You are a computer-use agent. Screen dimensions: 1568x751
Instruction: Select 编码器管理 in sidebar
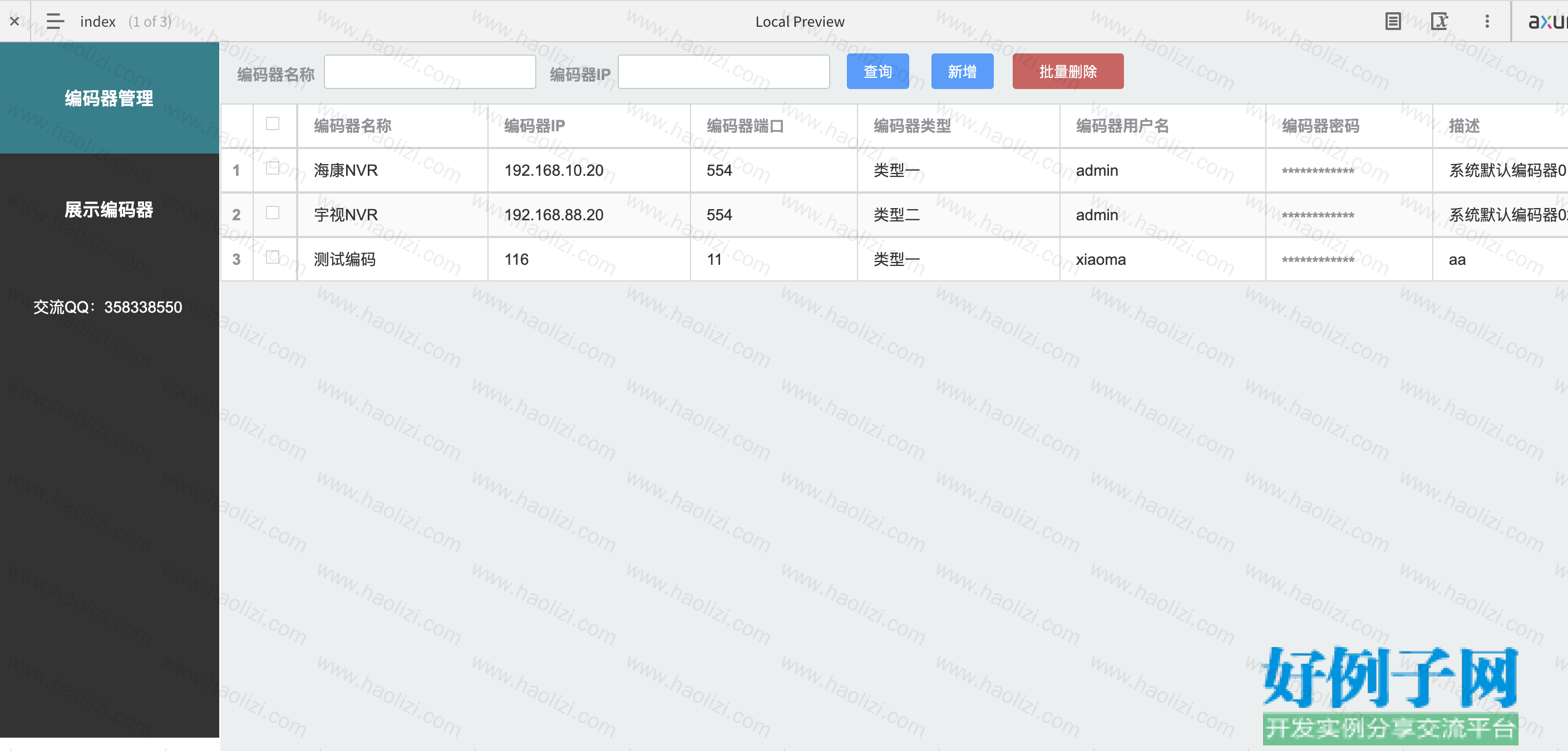tap(110, 98)
